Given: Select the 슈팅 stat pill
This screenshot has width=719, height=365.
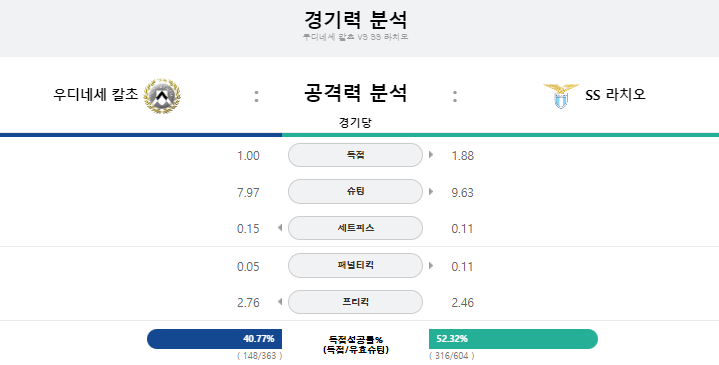Looking at the screenshot, I should point(355,192).
